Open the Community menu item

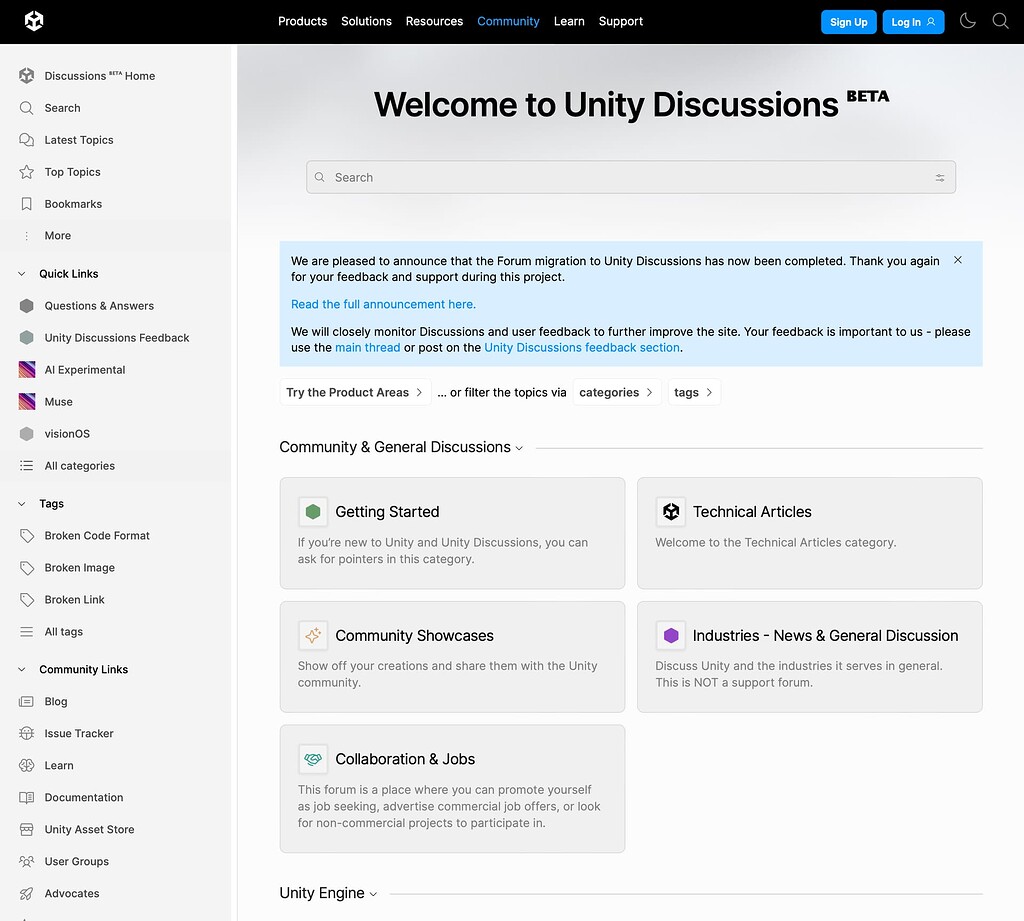coord(508,20)
